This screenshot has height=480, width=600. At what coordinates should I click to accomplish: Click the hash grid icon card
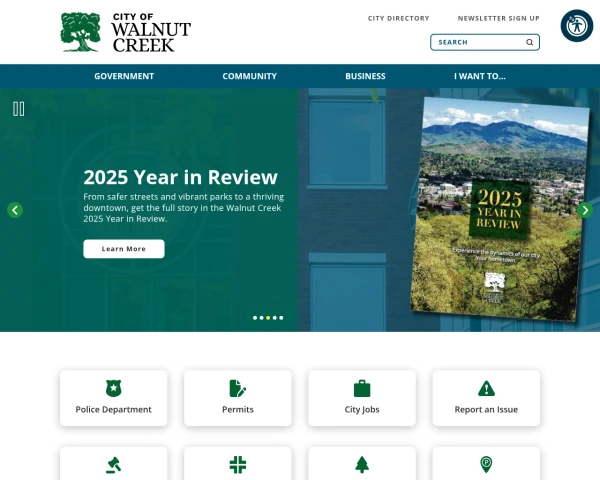pyautogui.click(x=238, y=465)
